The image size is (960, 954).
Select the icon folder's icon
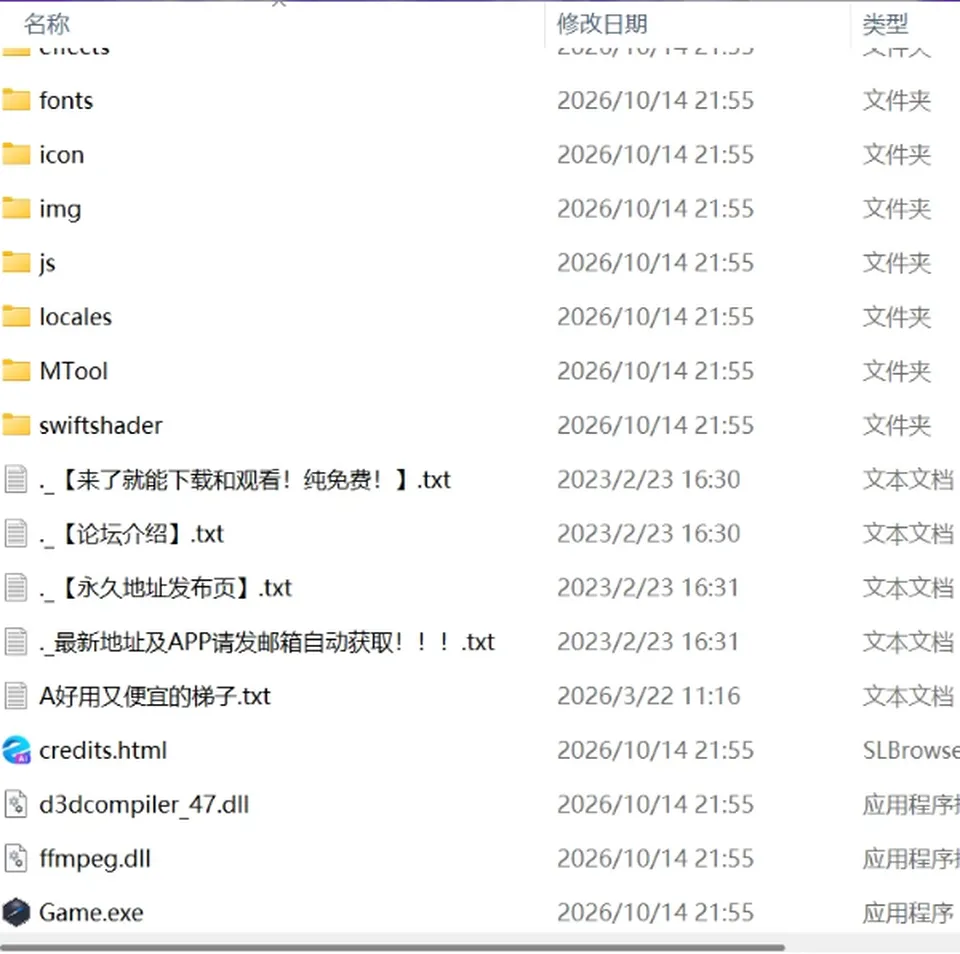point(16,154)
